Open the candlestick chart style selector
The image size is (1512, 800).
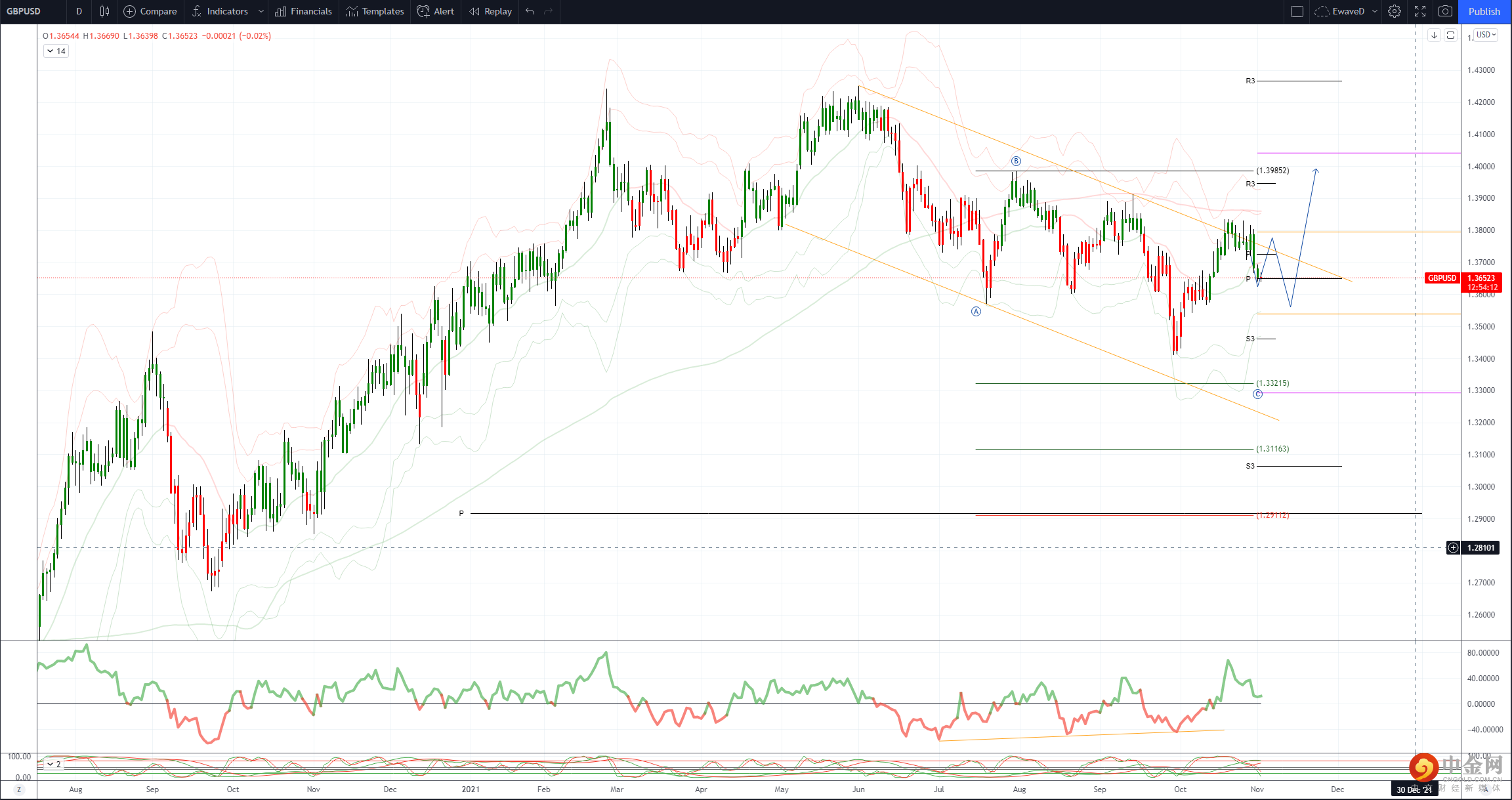click(x=104, y=11)
